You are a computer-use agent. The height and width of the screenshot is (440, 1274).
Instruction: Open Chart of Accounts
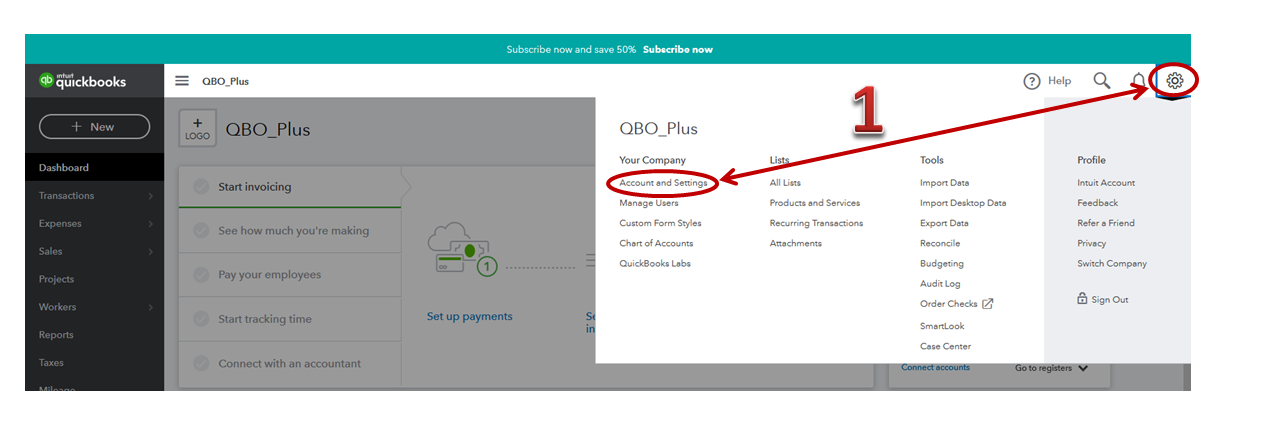pos(656,243)
